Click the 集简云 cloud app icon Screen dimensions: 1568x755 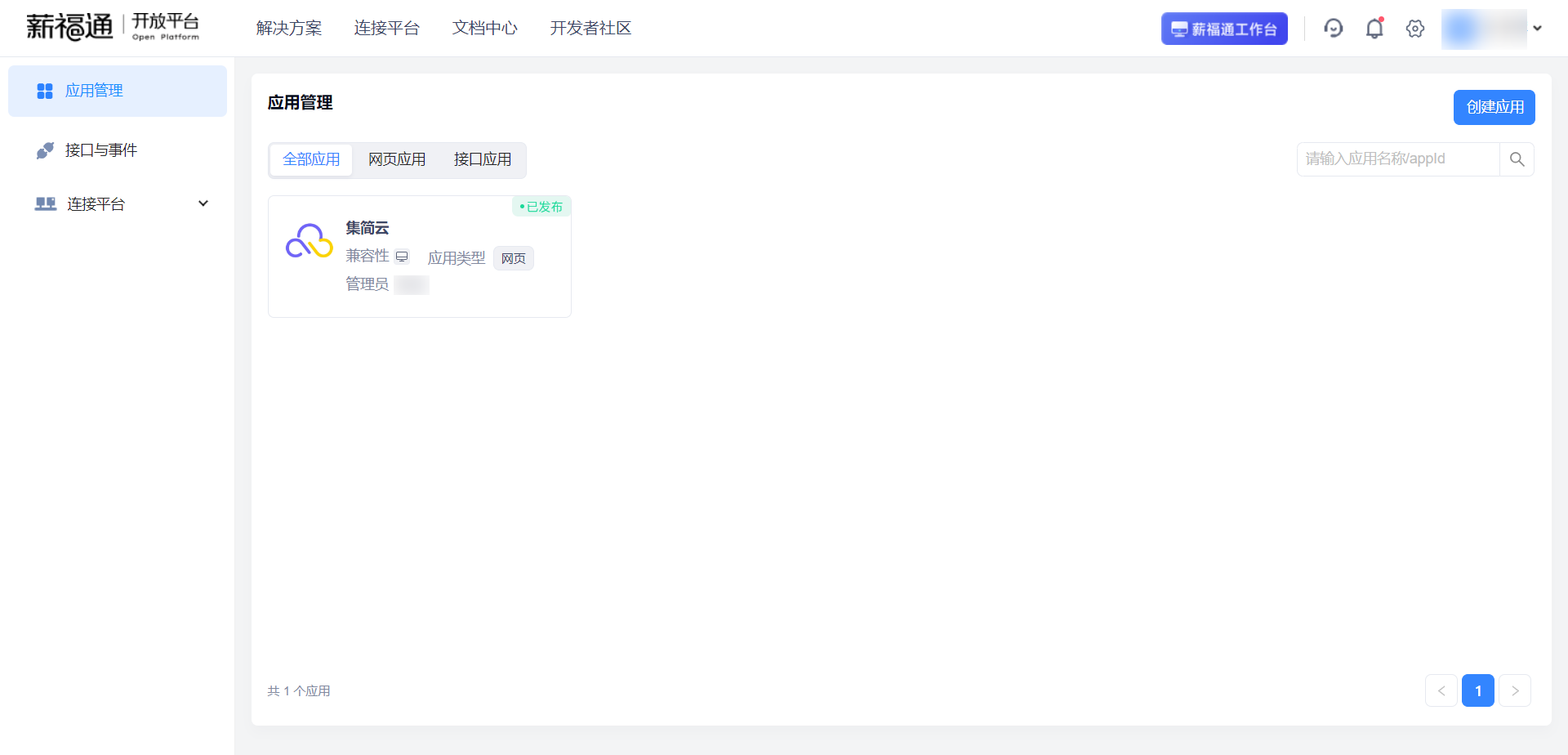(x=309, y=242)
